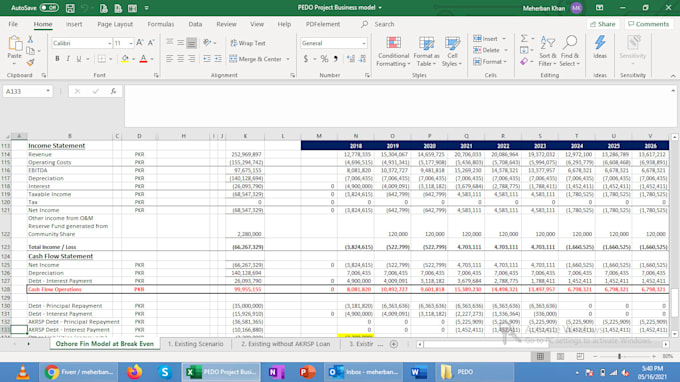Switch to the Insert ribbon tab
Viewport: 680px width, 382px height.
tap(74, 24)
